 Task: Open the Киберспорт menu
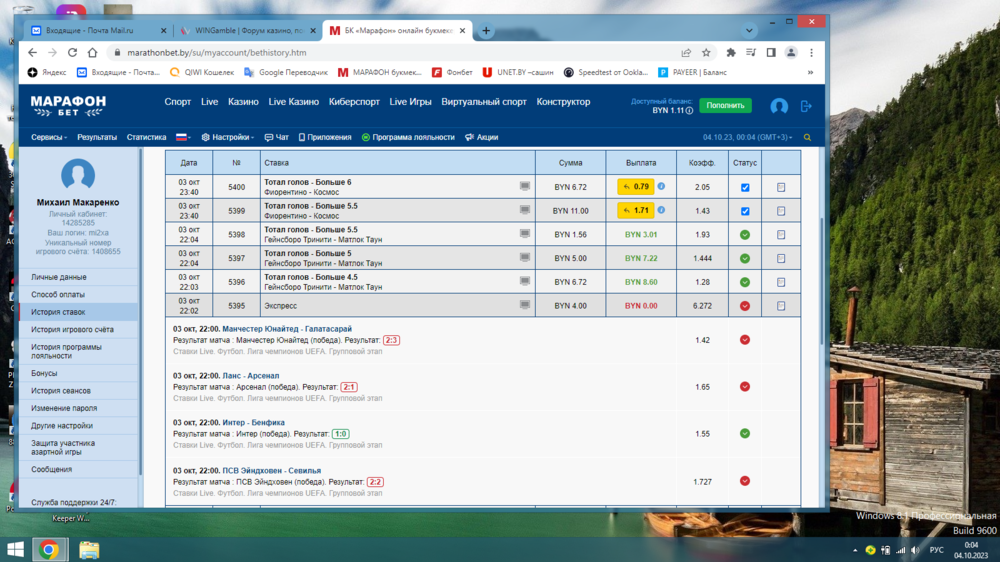coord(354,102)
